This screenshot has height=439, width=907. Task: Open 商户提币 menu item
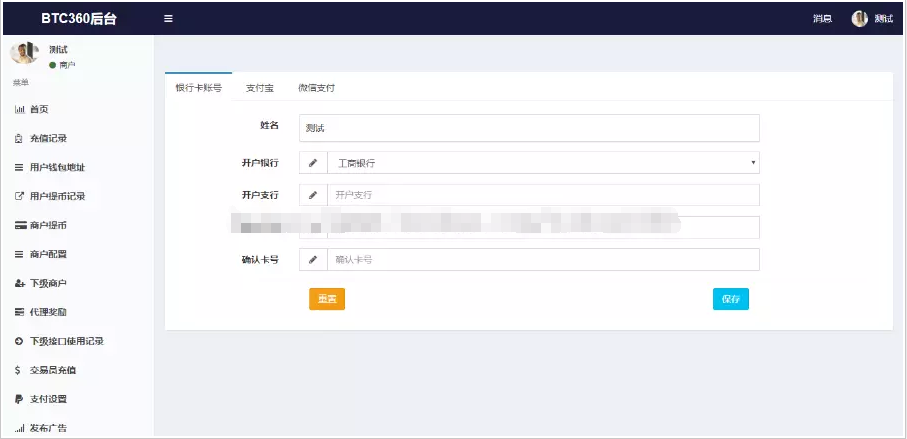coord(49,226)
